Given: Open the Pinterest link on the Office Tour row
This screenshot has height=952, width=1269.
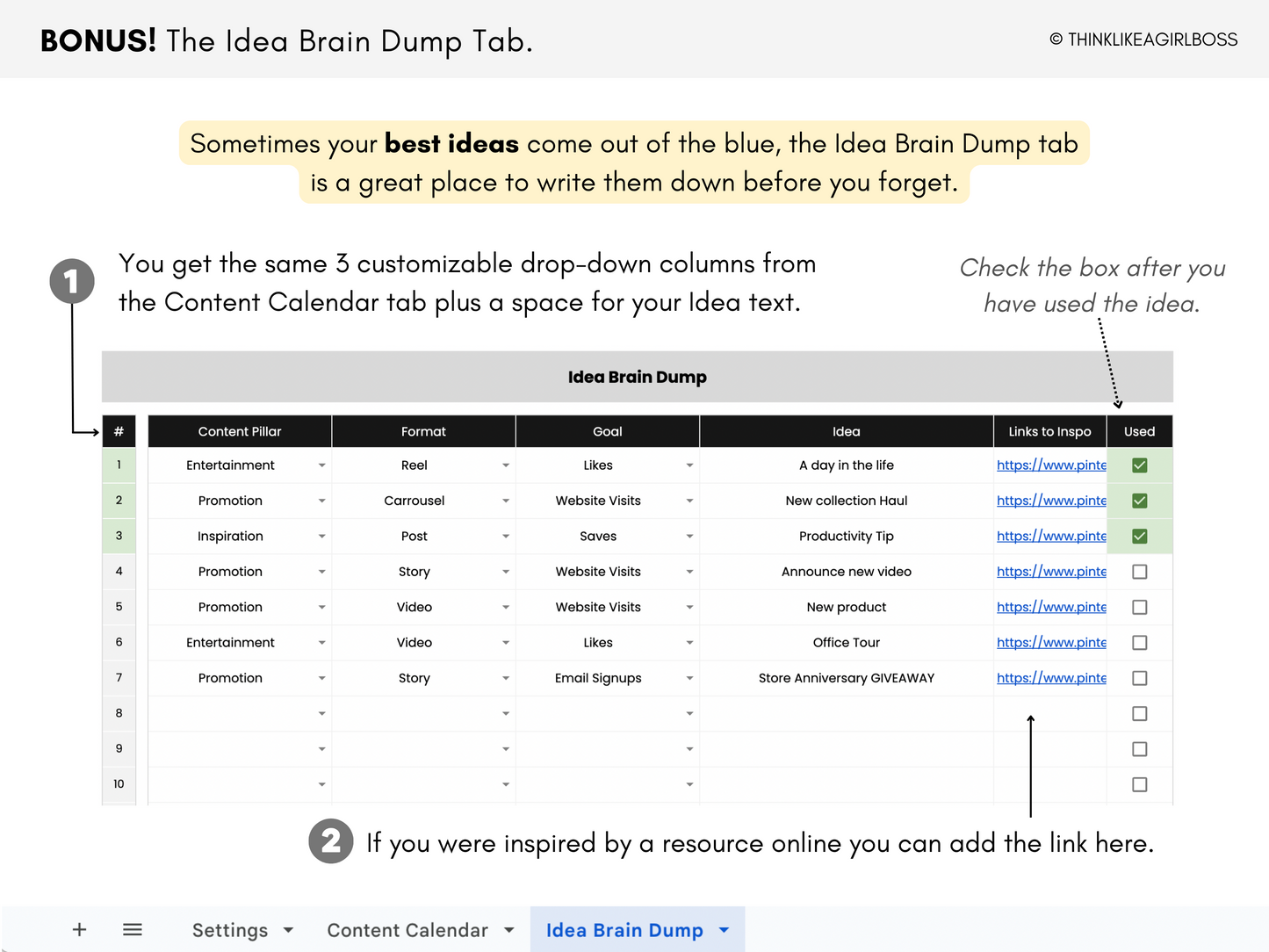Looking at the screenshot, I should (x=1051, y=642).
